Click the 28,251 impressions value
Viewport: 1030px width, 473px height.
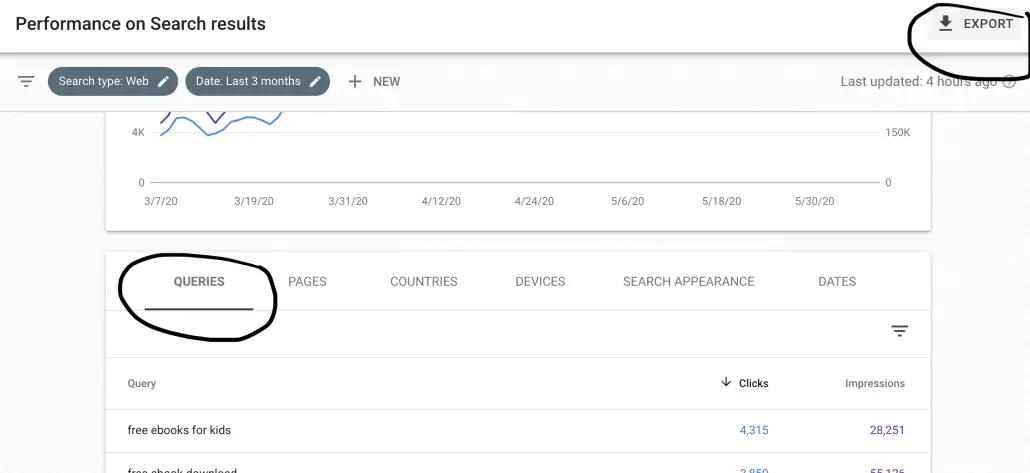[887, 431]
